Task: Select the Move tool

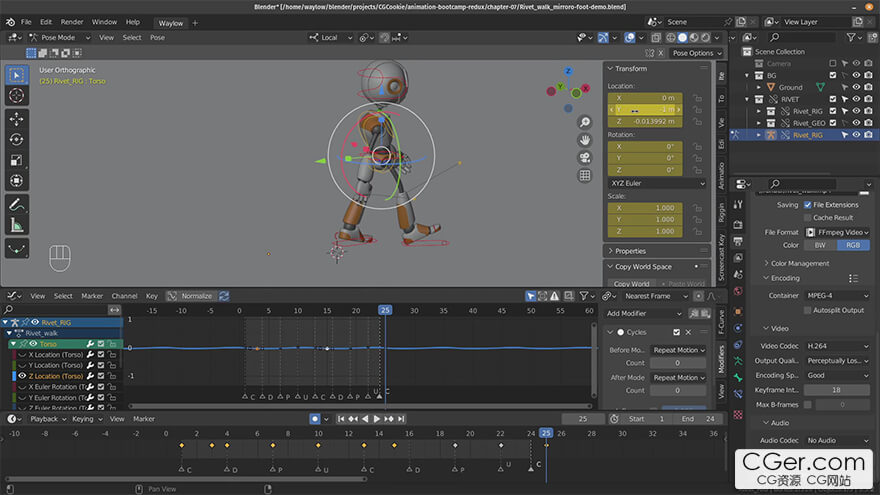Action: 17,118
